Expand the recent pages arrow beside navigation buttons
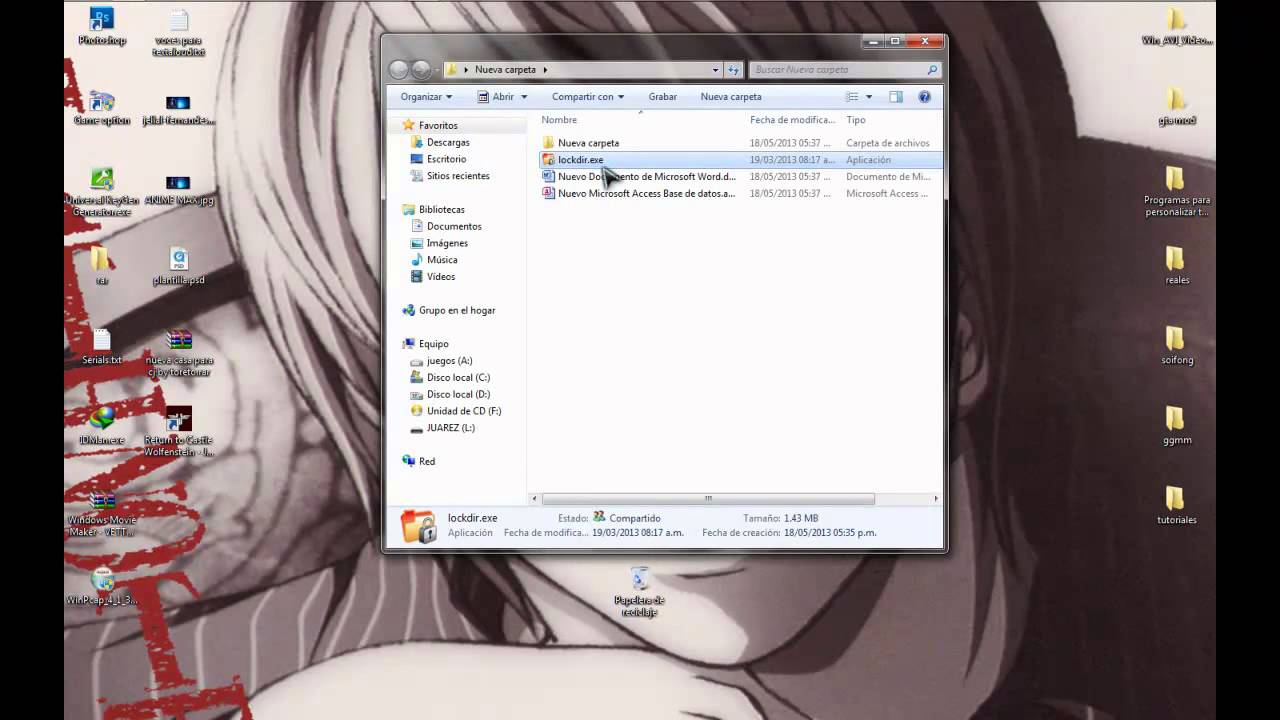 [437, 70]
